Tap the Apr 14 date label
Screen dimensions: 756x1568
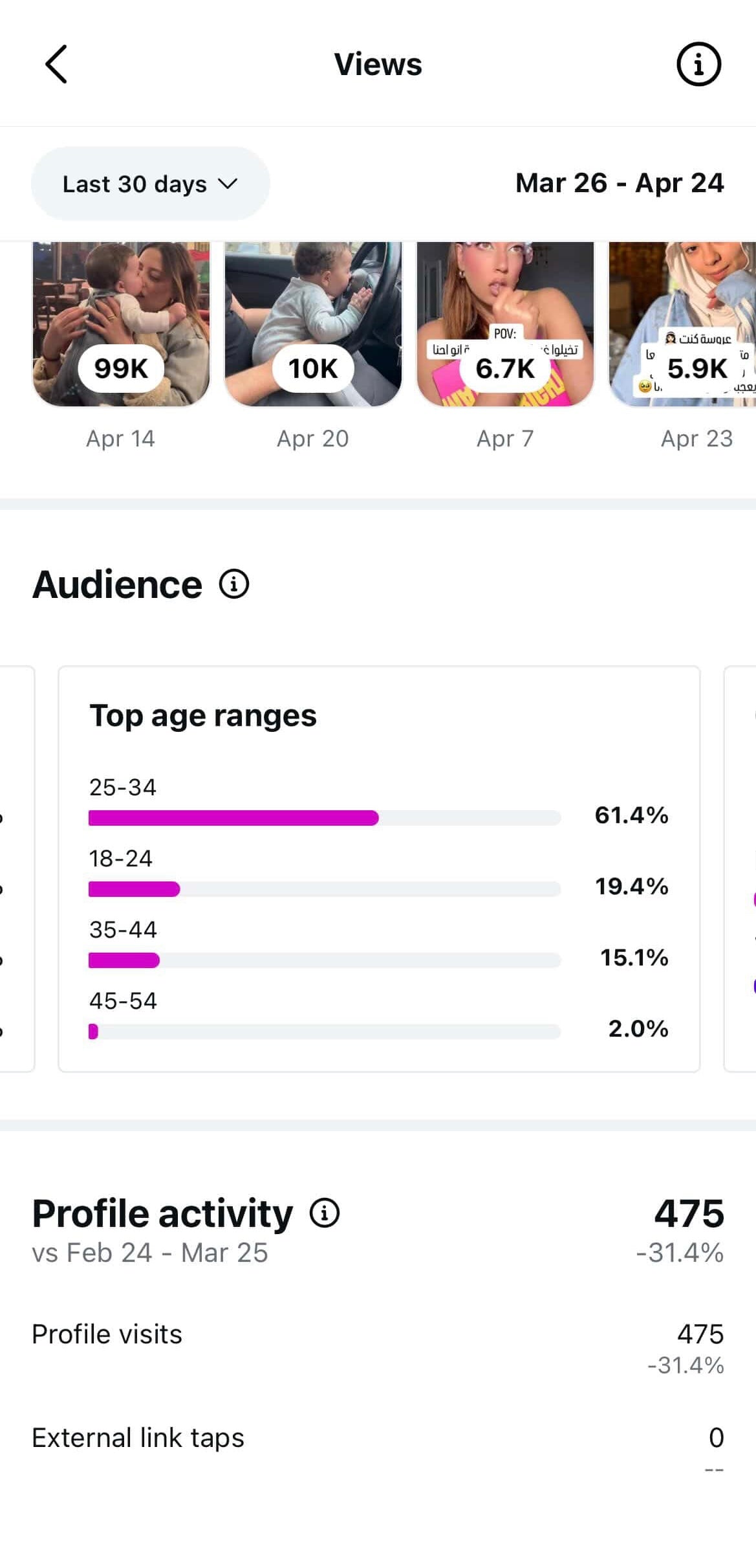click(121, 439)
